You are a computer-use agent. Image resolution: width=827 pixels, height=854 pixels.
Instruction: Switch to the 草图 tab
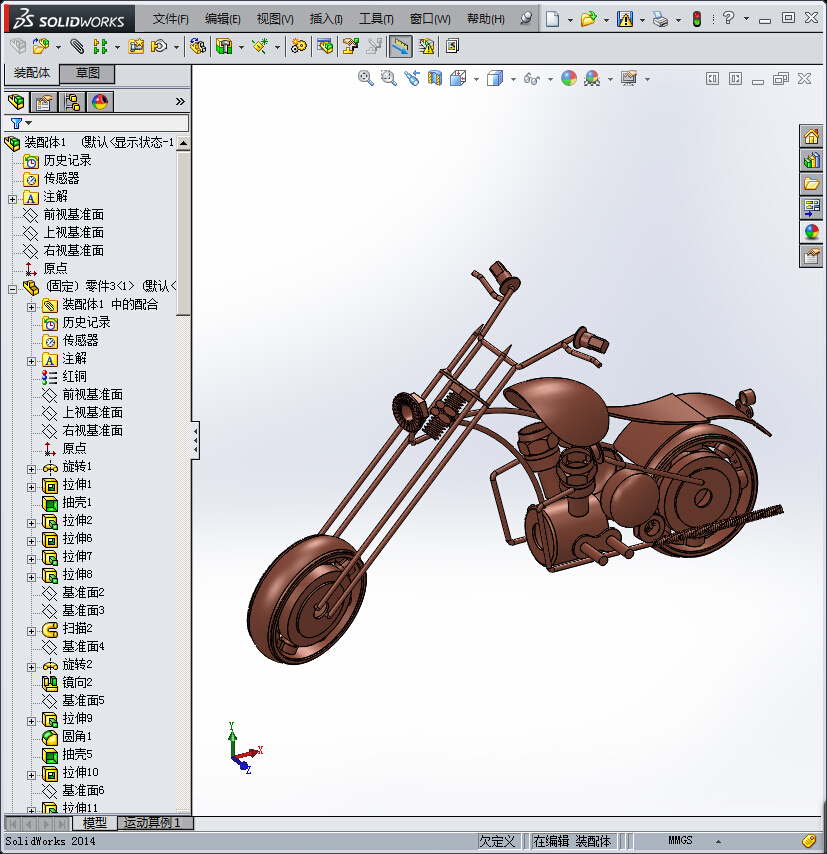[87, 73]
